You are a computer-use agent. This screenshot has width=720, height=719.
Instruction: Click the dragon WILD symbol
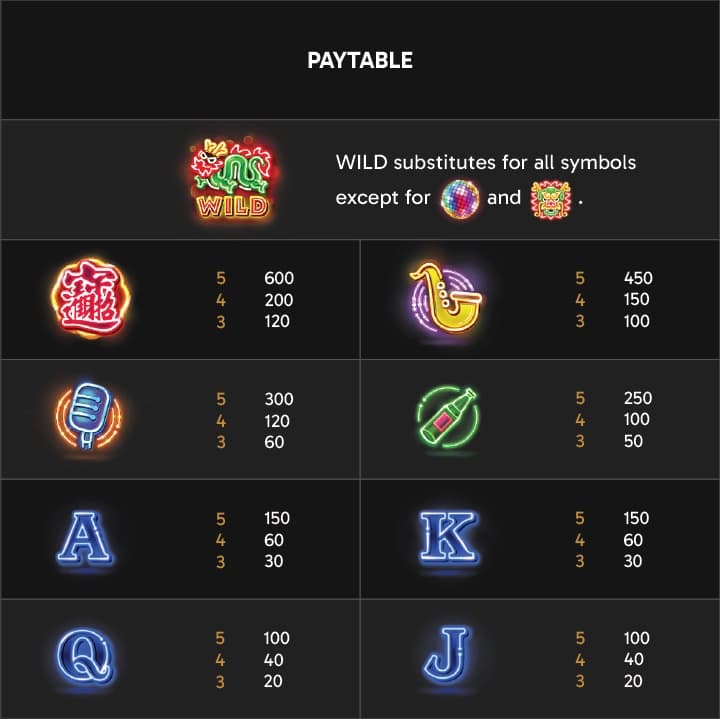point(232,179)
